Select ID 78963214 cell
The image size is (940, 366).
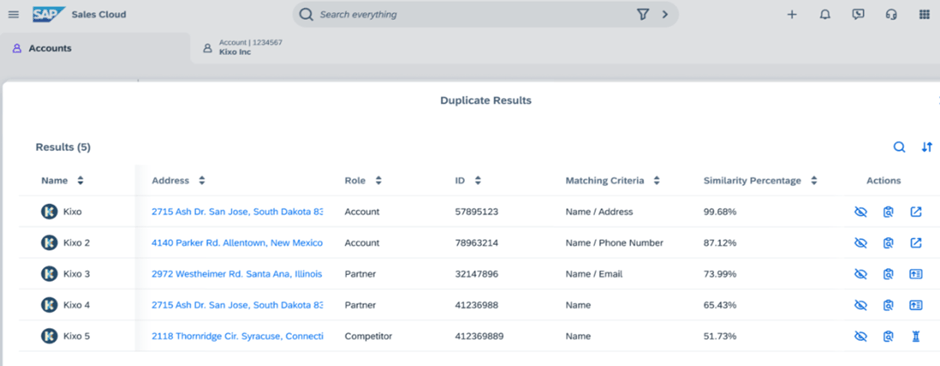click(477, 243)
